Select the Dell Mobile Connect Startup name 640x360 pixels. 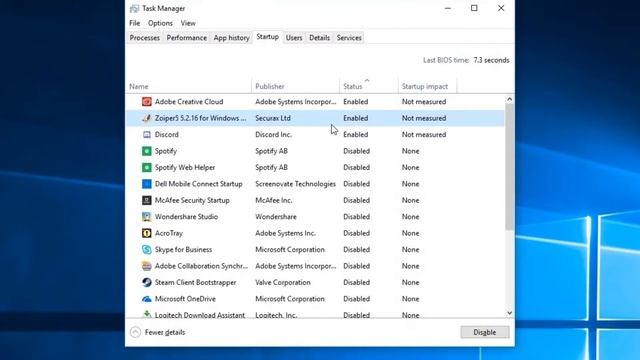[199, 184]
